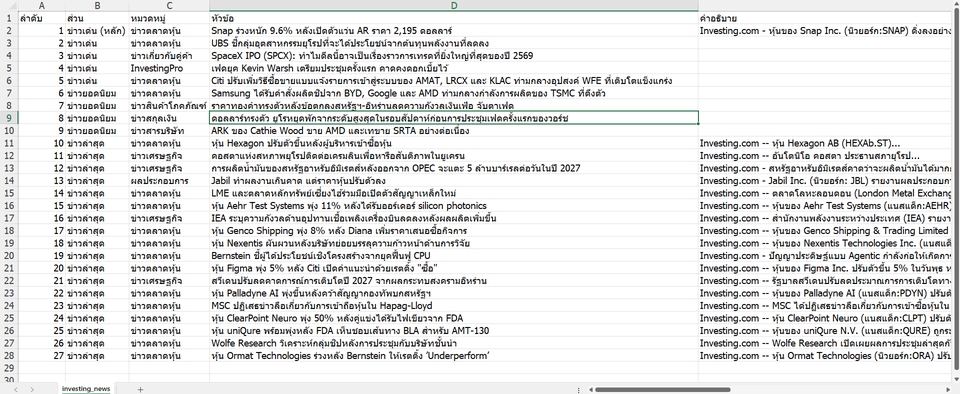
Task: Select the Kevin Warsh headline cell
Action: pos(454,68)
